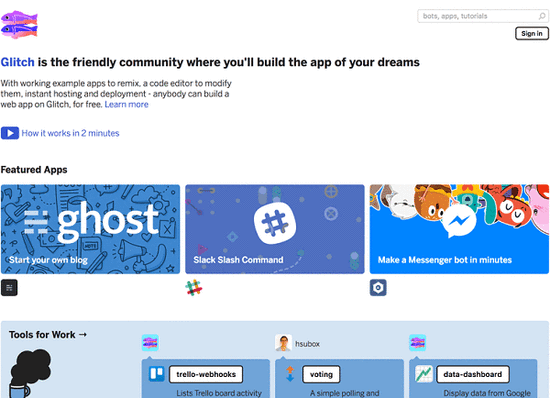Follow the Learn more link

[x=126, y=104]
